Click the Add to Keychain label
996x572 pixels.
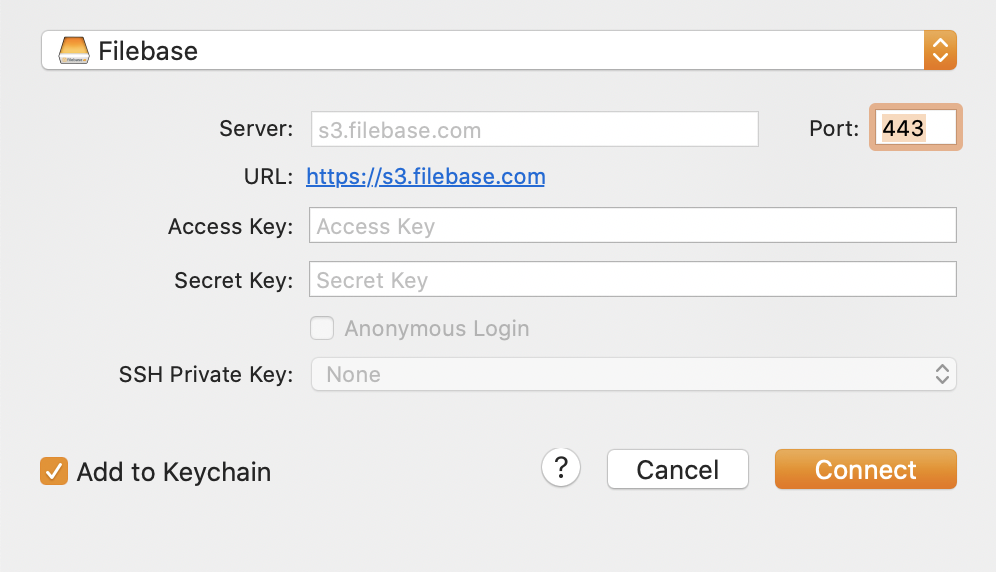(x=174, y=472)
